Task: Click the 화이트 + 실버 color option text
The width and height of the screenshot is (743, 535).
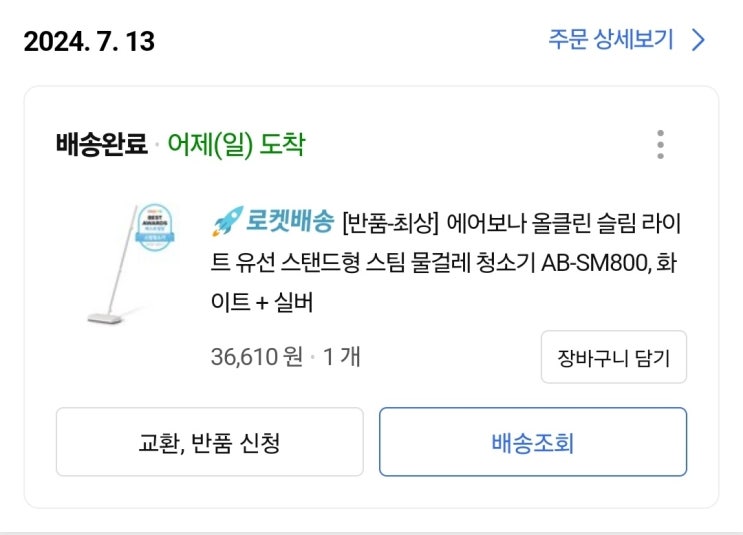Action: tap(260, 302)
